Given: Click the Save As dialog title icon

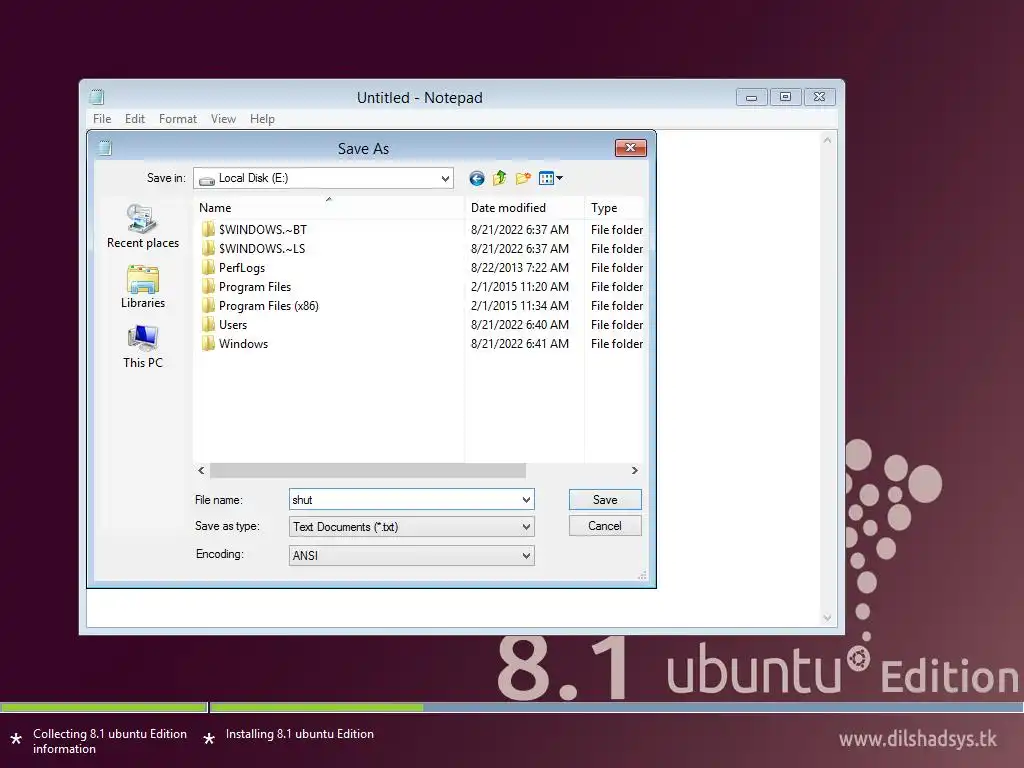Looking at the screenshot, I should 105,148.
